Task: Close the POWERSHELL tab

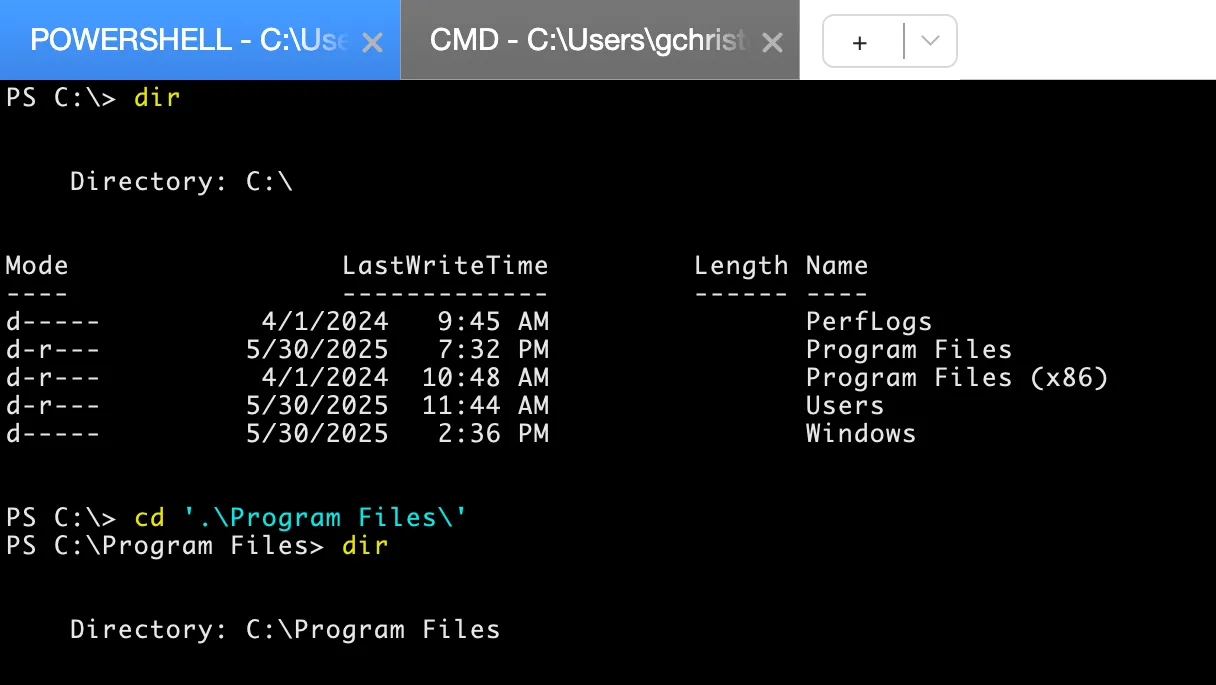Action: (x=372, y=42)
